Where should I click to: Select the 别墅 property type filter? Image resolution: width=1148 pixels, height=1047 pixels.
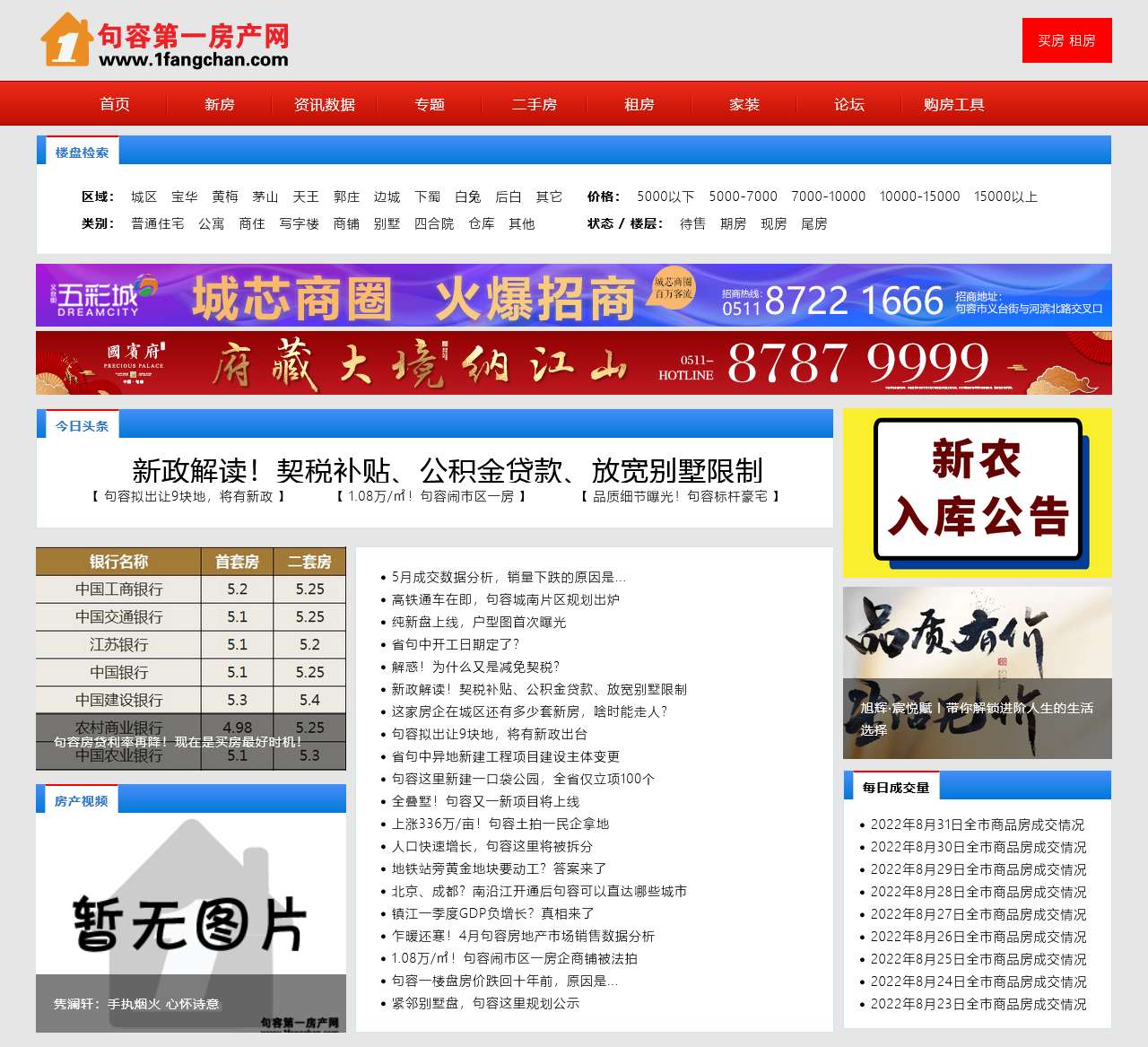coord(387,223)
